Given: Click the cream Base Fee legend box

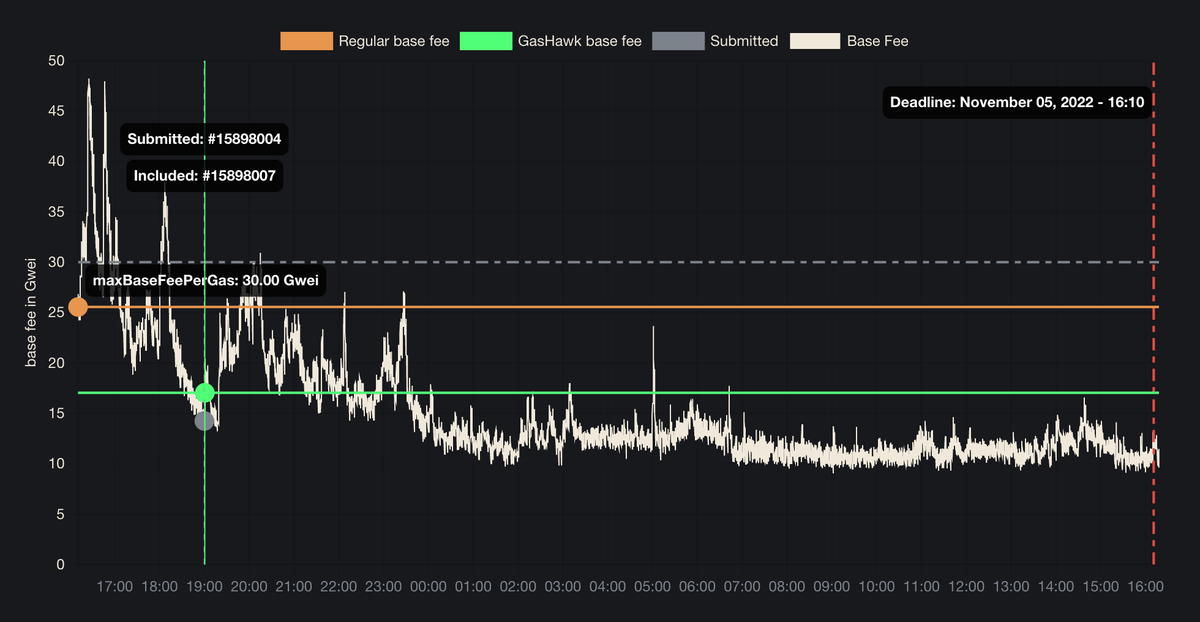Looking at the screenshot, I should pyautogui.click(x=814, y=41).
